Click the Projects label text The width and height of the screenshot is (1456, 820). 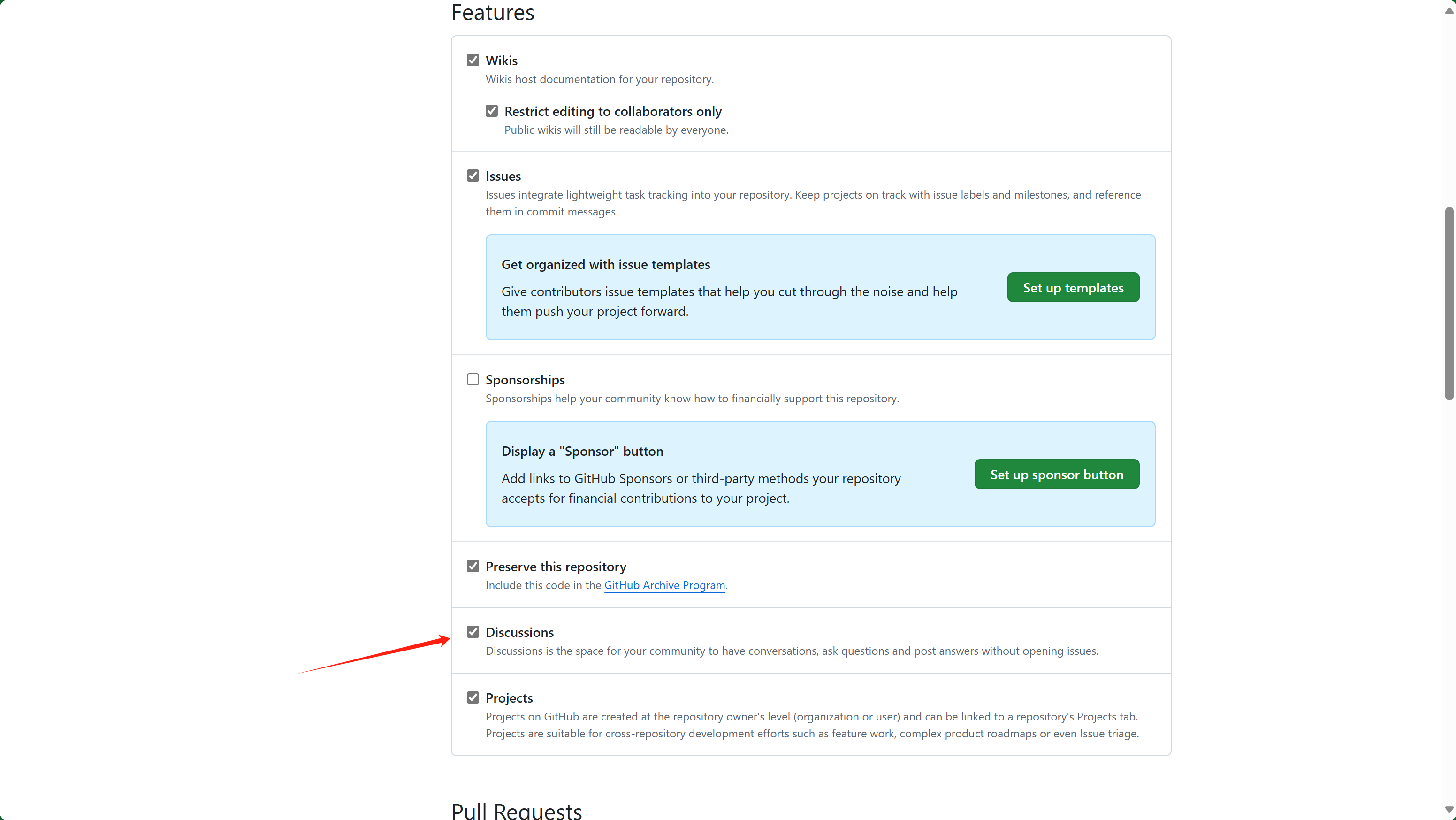[x=509, y=698]
